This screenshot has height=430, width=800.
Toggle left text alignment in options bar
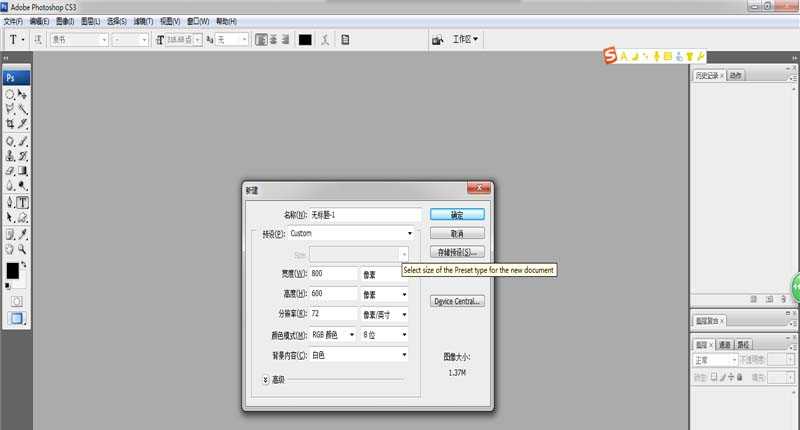(x=260, y=40)
